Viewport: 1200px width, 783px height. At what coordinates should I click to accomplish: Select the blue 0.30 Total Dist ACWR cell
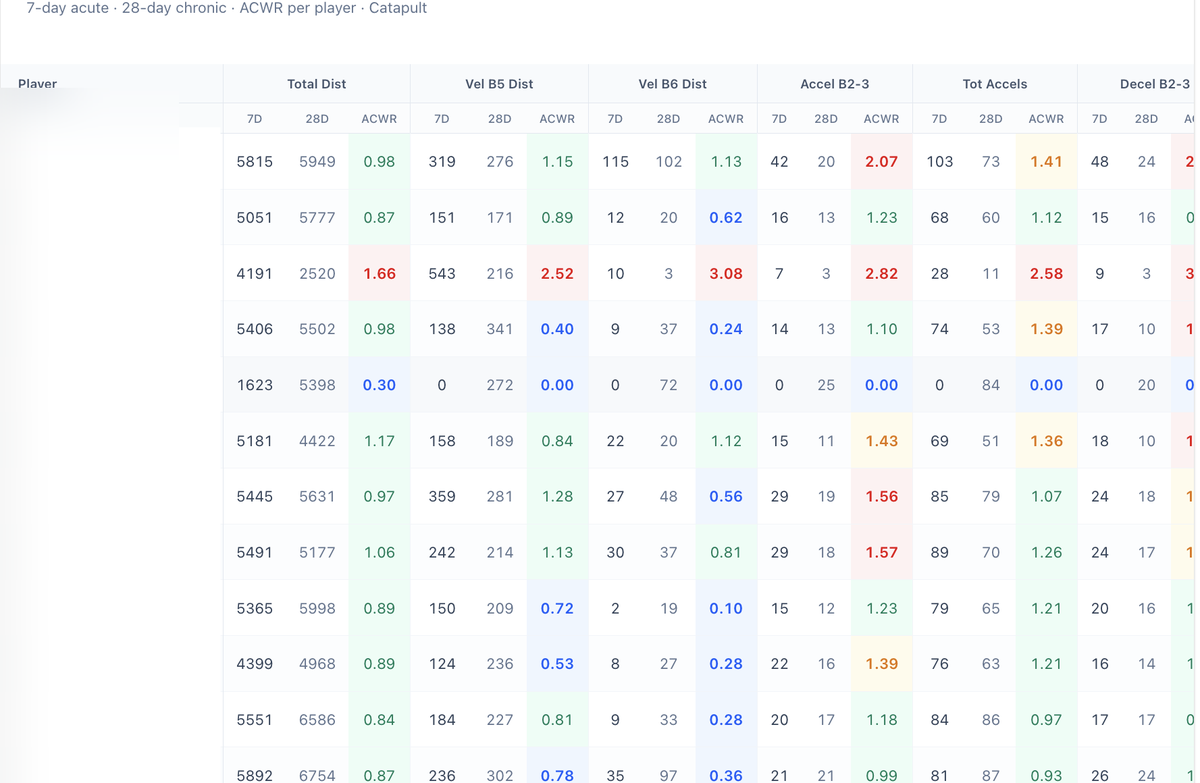pyautogui.click(x=379, y=385)
